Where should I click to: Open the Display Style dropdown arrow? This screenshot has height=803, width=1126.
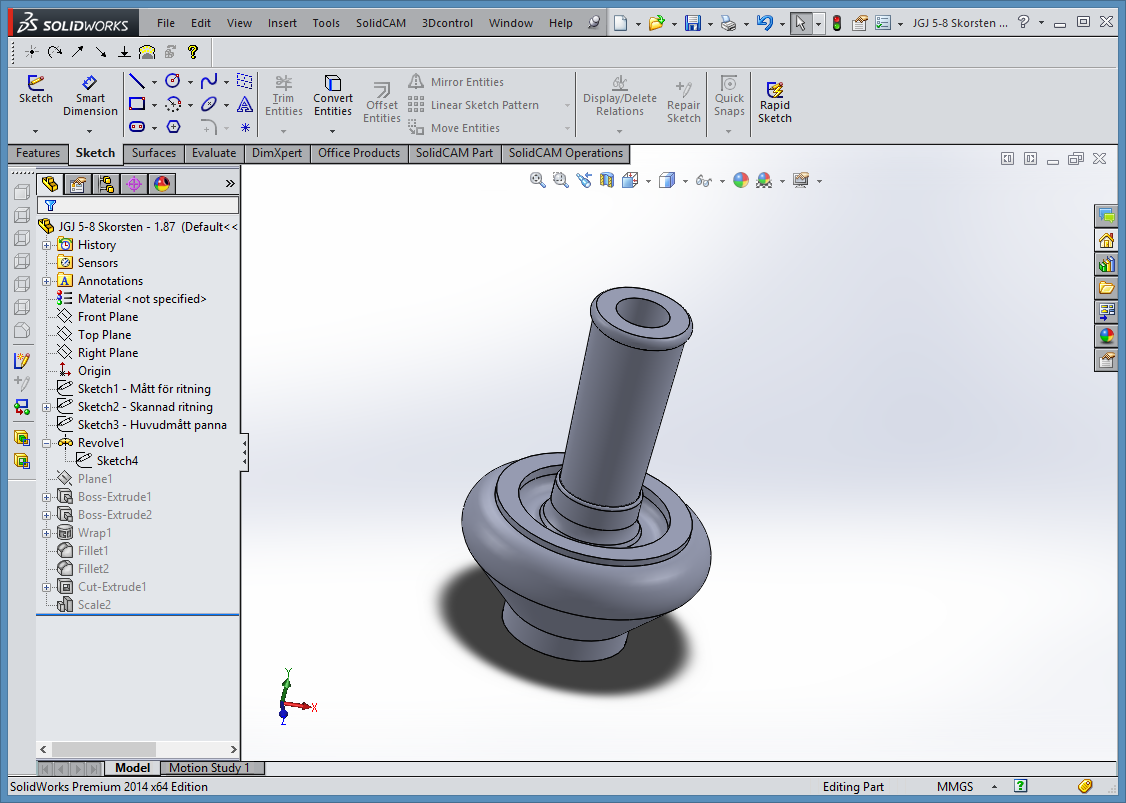point(685,181)
